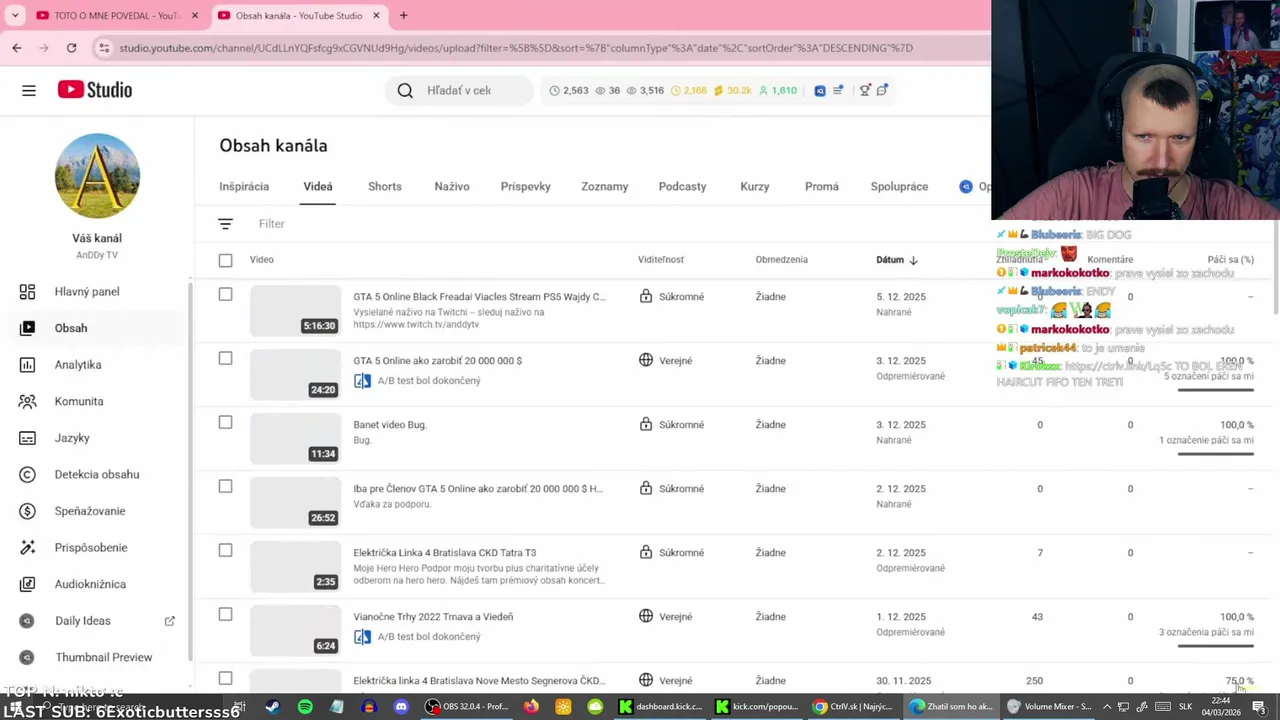Viewport: 1280px width, 720px height.
Task: Open Jazyky in the sidebar
Action: coord(72,438)
